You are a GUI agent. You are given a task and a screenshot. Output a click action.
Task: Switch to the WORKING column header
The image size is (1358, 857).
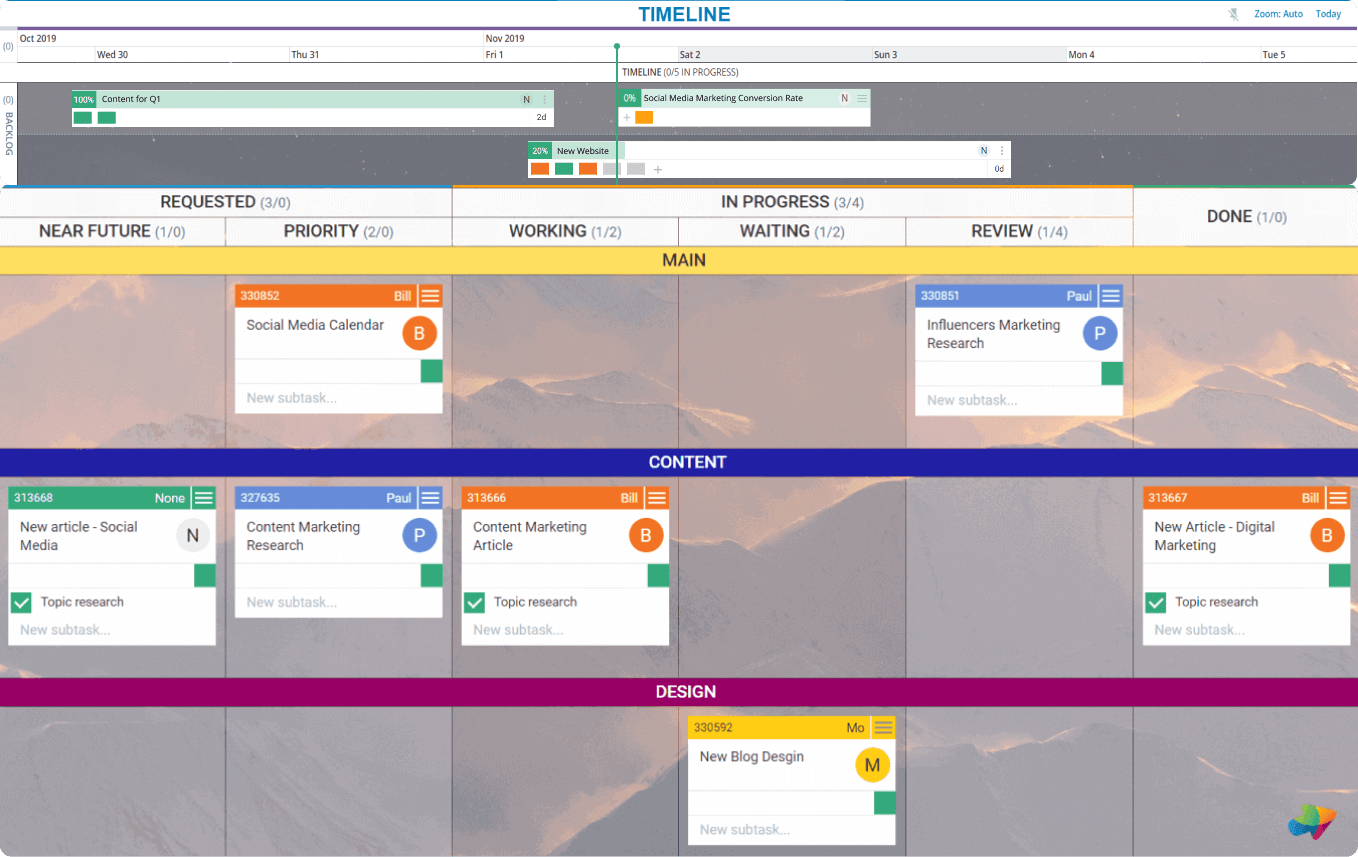(x=565, y=231)
